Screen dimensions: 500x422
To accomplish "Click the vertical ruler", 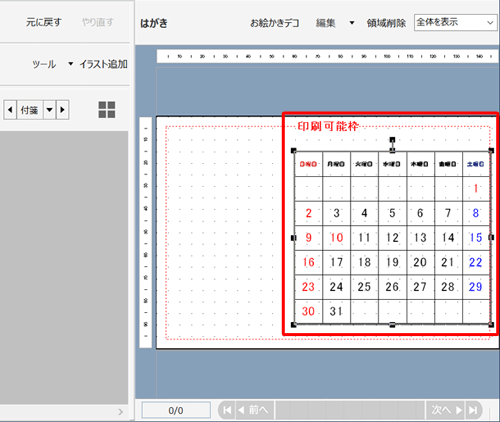I will coord(146,232).
